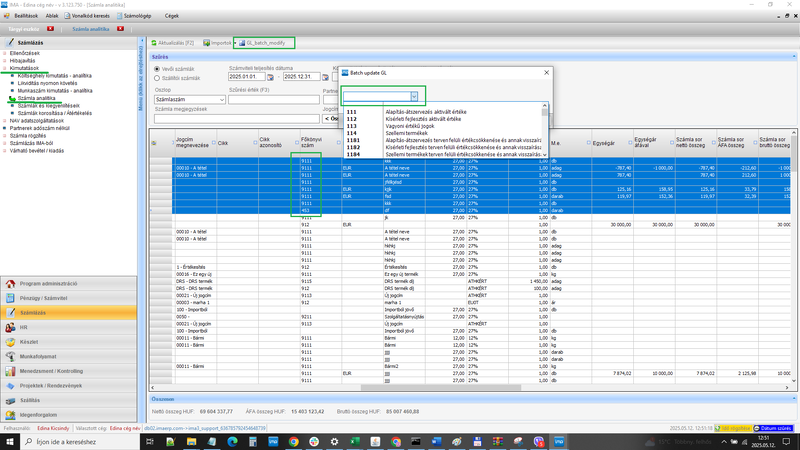Screen dimensions: 800x450
Task: Expand Várható bevétel / kiadás node
Action: (5, 151)
